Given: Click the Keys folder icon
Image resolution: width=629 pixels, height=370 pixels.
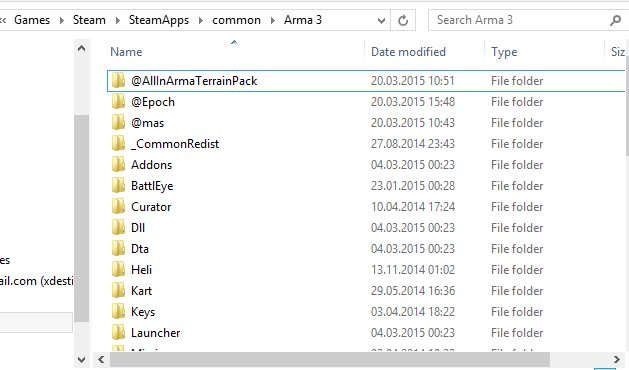Looking at the screenshot, I should [x=118, y=311].
